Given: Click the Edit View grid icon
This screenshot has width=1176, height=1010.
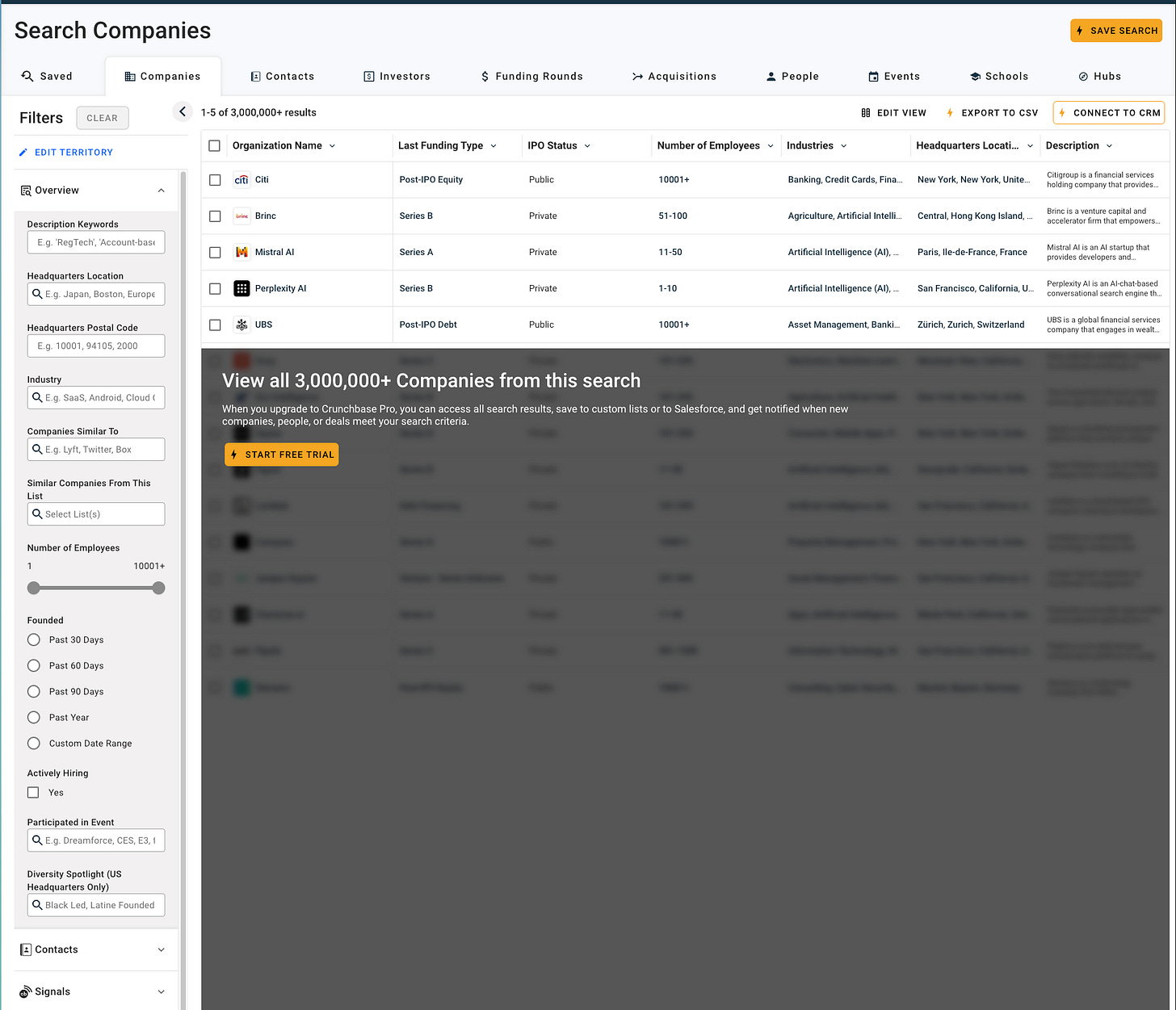Looking at the screenshot, I should pos(866,113).
